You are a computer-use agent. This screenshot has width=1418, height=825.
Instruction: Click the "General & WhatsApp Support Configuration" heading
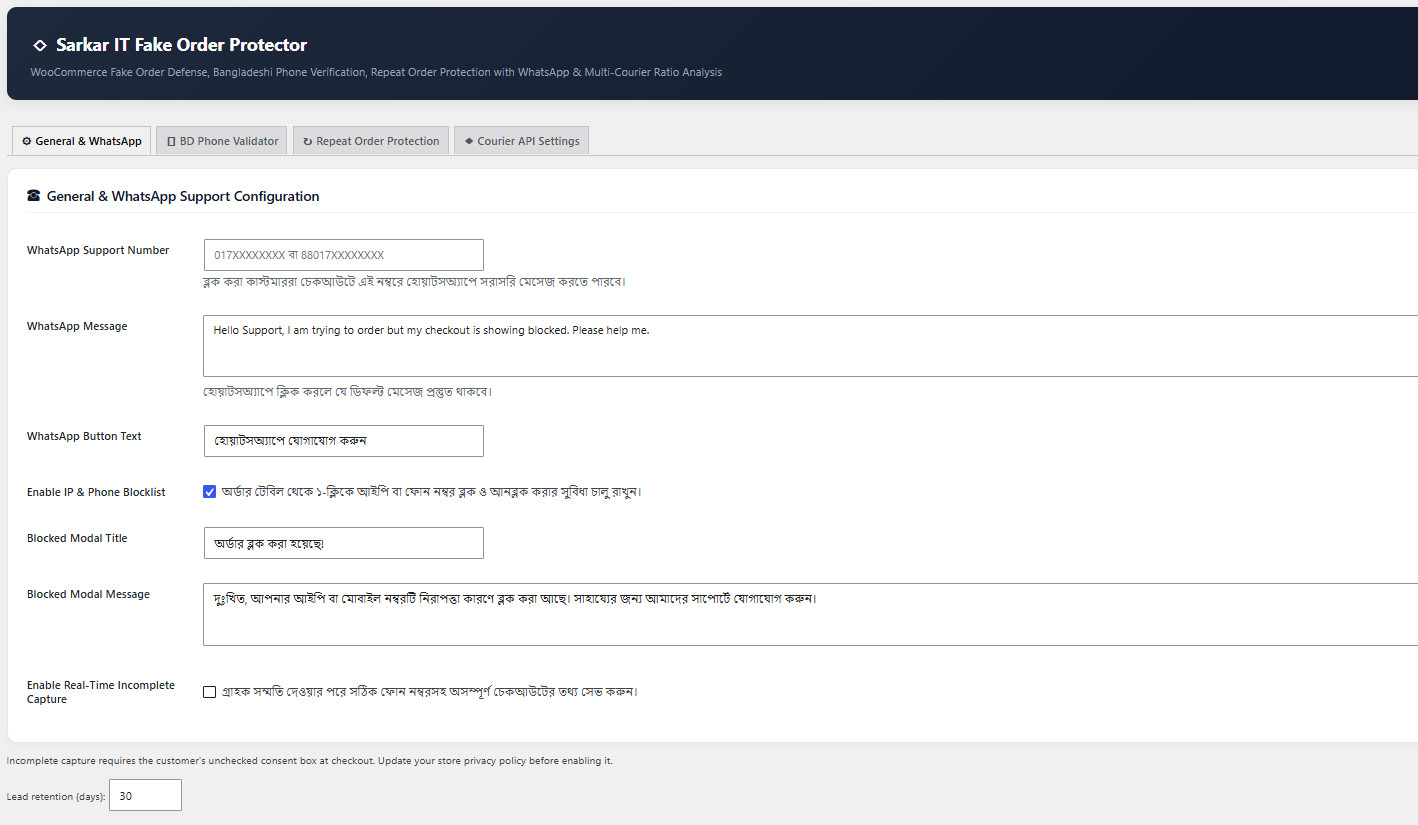pos(183,196)
